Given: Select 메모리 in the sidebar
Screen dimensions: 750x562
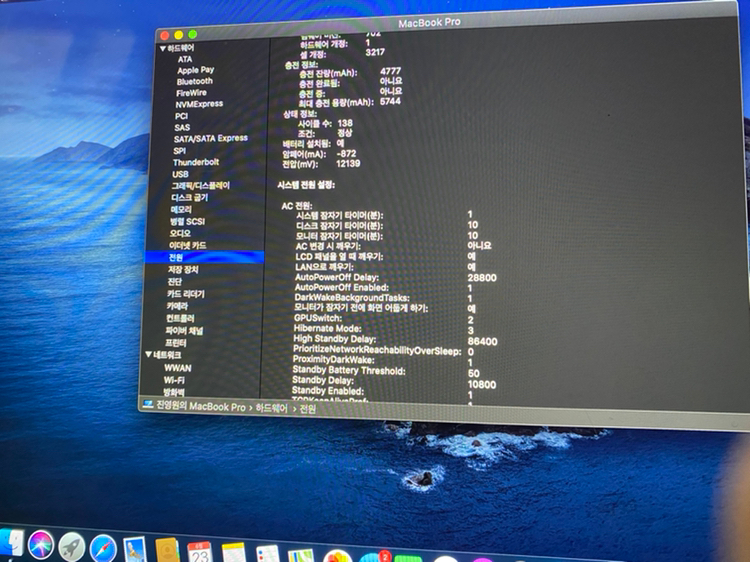Looking at the screenshot, I should (180, 209).
